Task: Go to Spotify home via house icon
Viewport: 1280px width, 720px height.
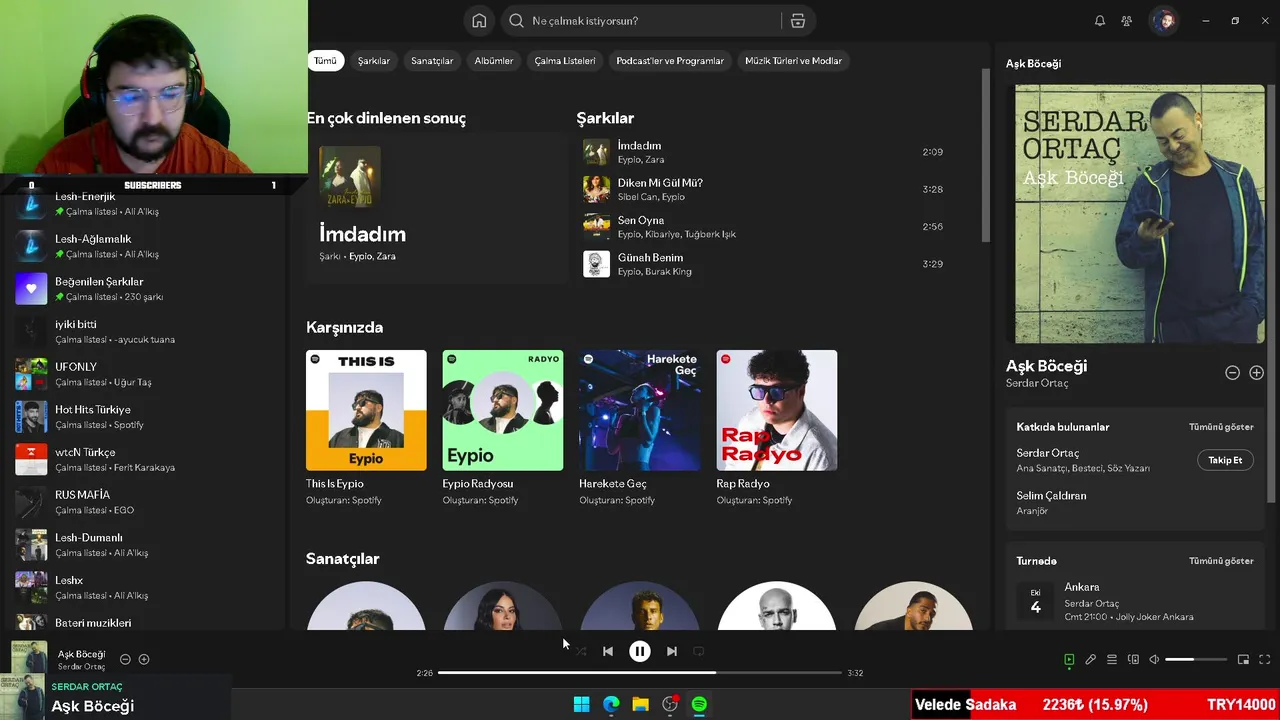Action: click(479, 21)
